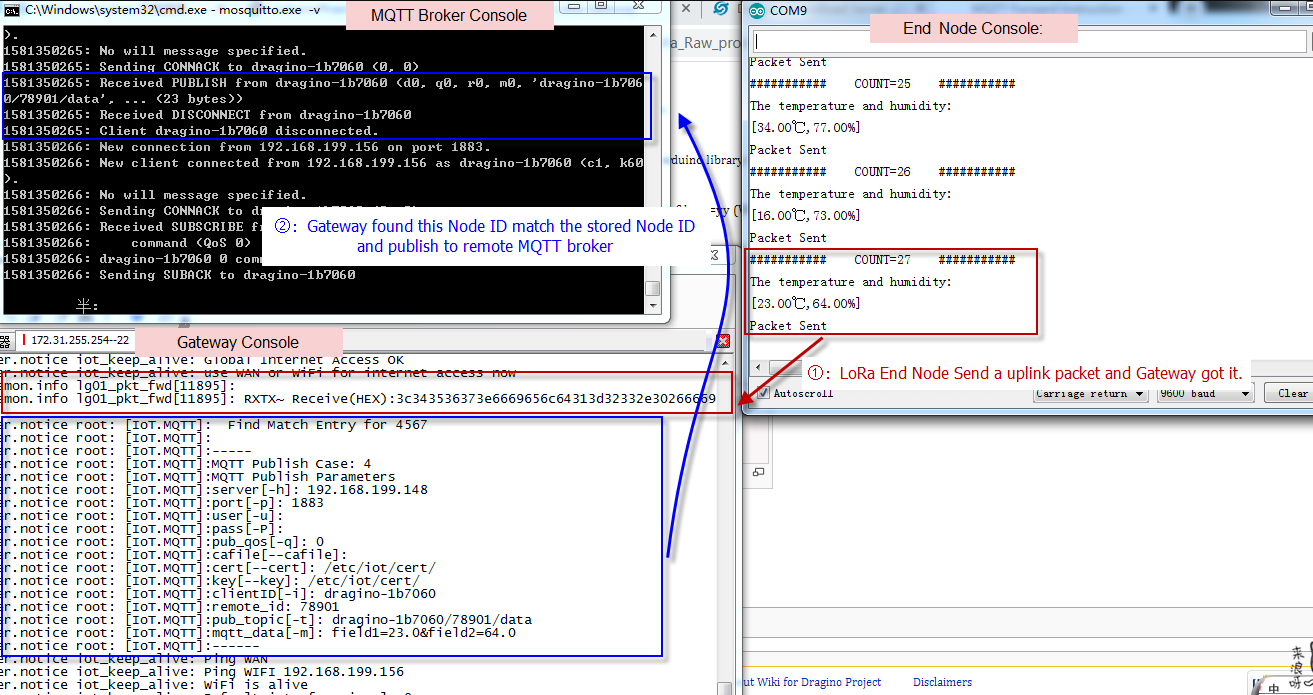Click the Clear output button
1313x695 pixels.
point(1291,393)
